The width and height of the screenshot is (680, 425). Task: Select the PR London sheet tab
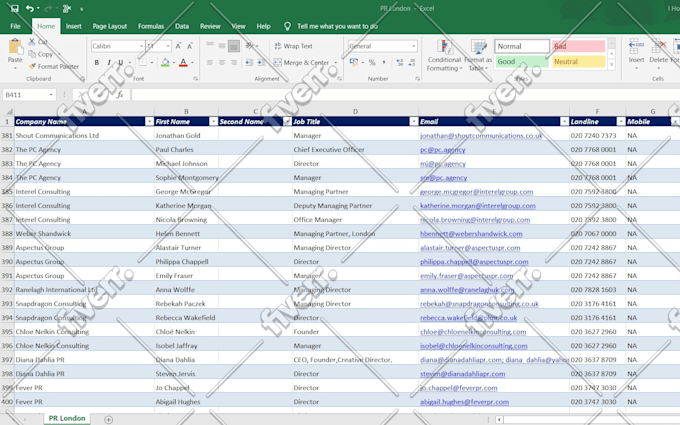pyautogui.click(x=67, y=418)
